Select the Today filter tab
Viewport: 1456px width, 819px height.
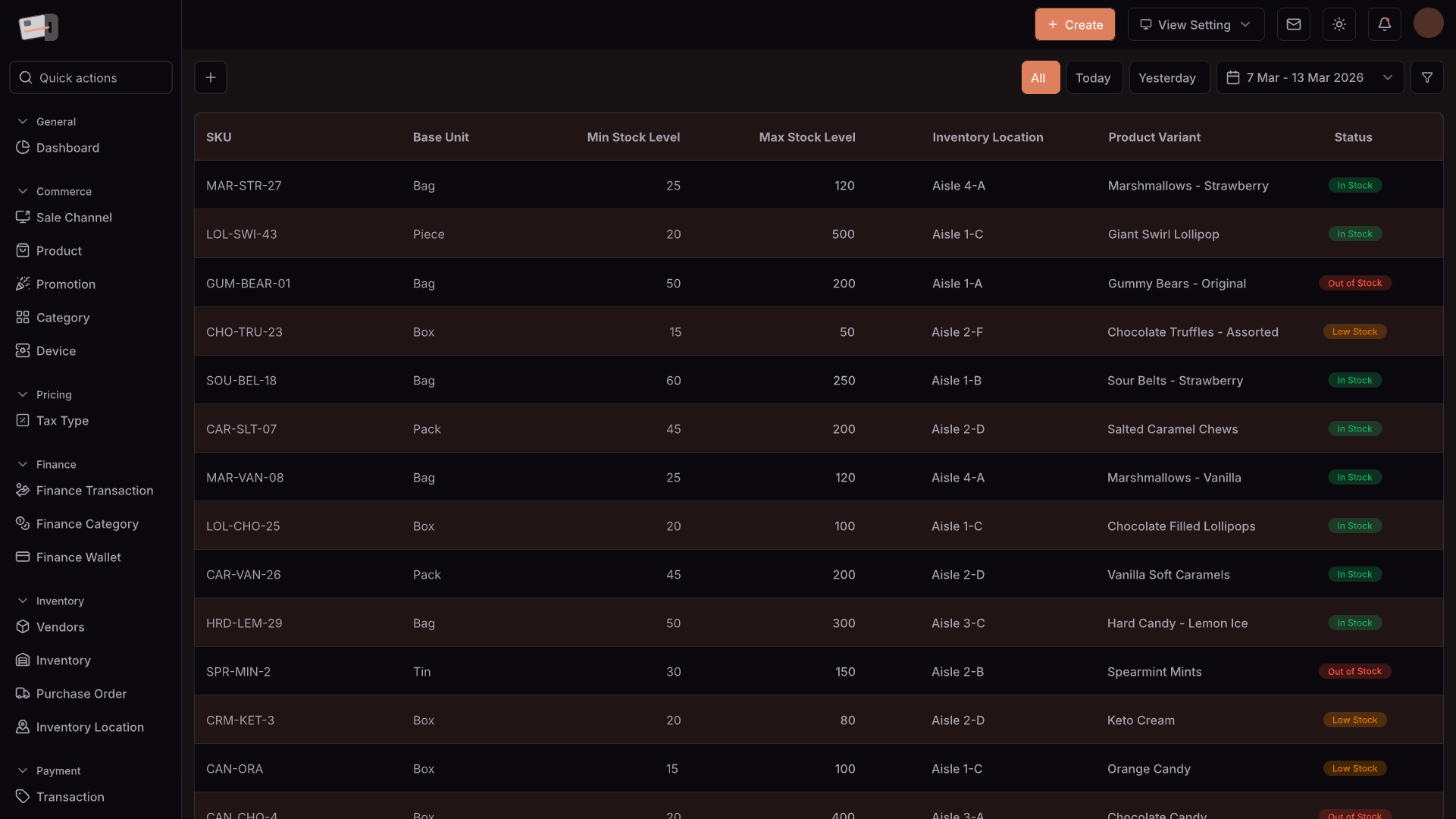[x=1093, y=77]
